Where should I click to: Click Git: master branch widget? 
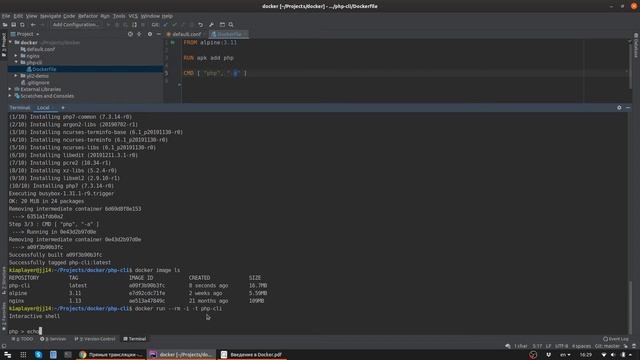pyautogui.click(x=607, y=346)
